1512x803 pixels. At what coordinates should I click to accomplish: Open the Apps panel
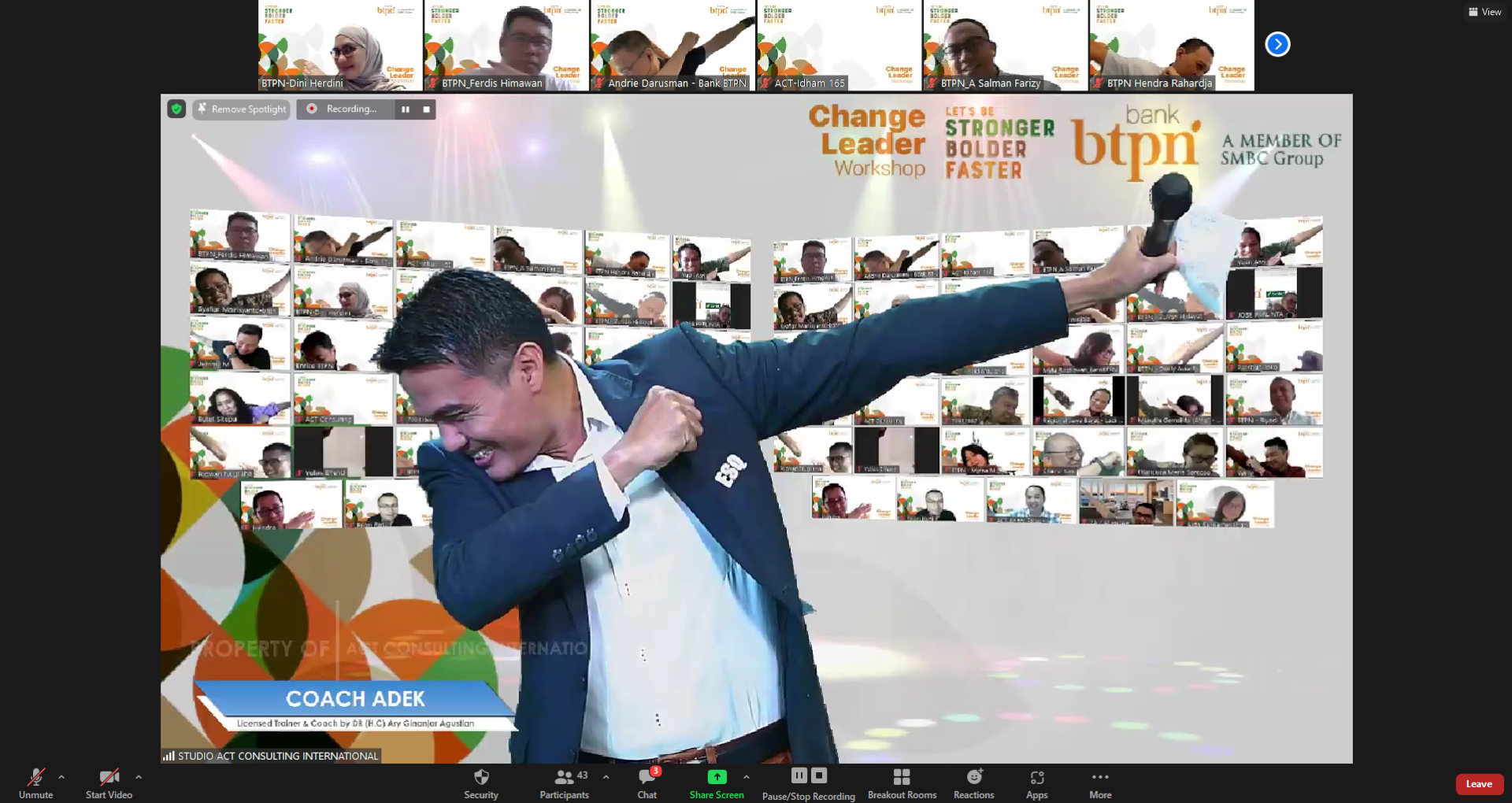click(x=1037, y=783)
